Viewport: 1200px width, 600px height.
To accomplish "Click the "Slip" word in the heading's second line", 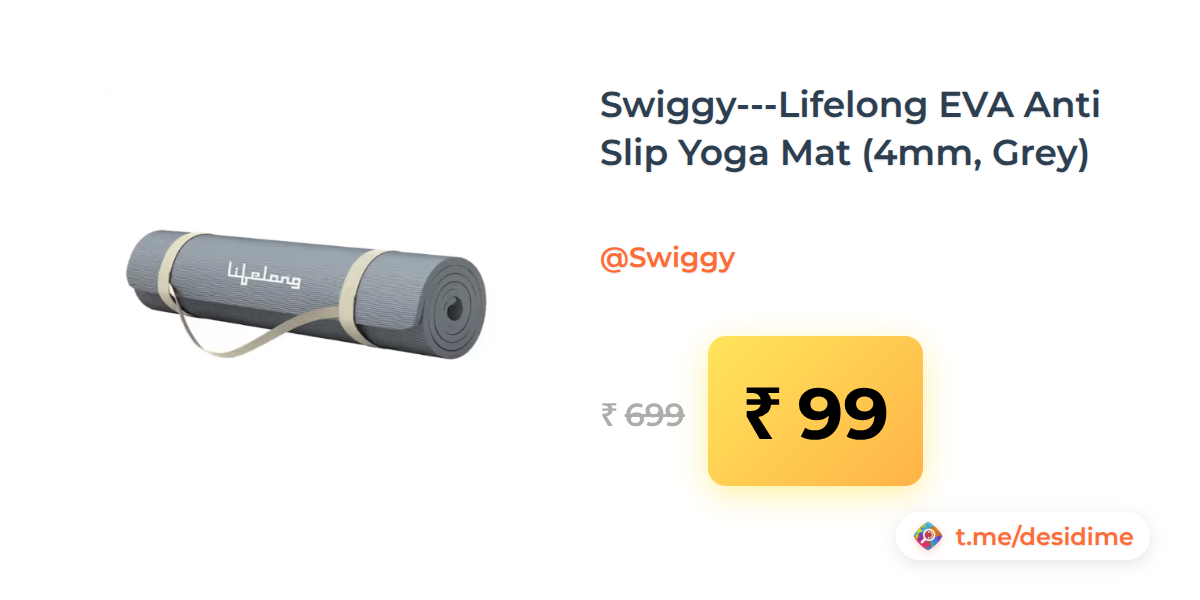I will pyautogui.click(x=633, y=154).
